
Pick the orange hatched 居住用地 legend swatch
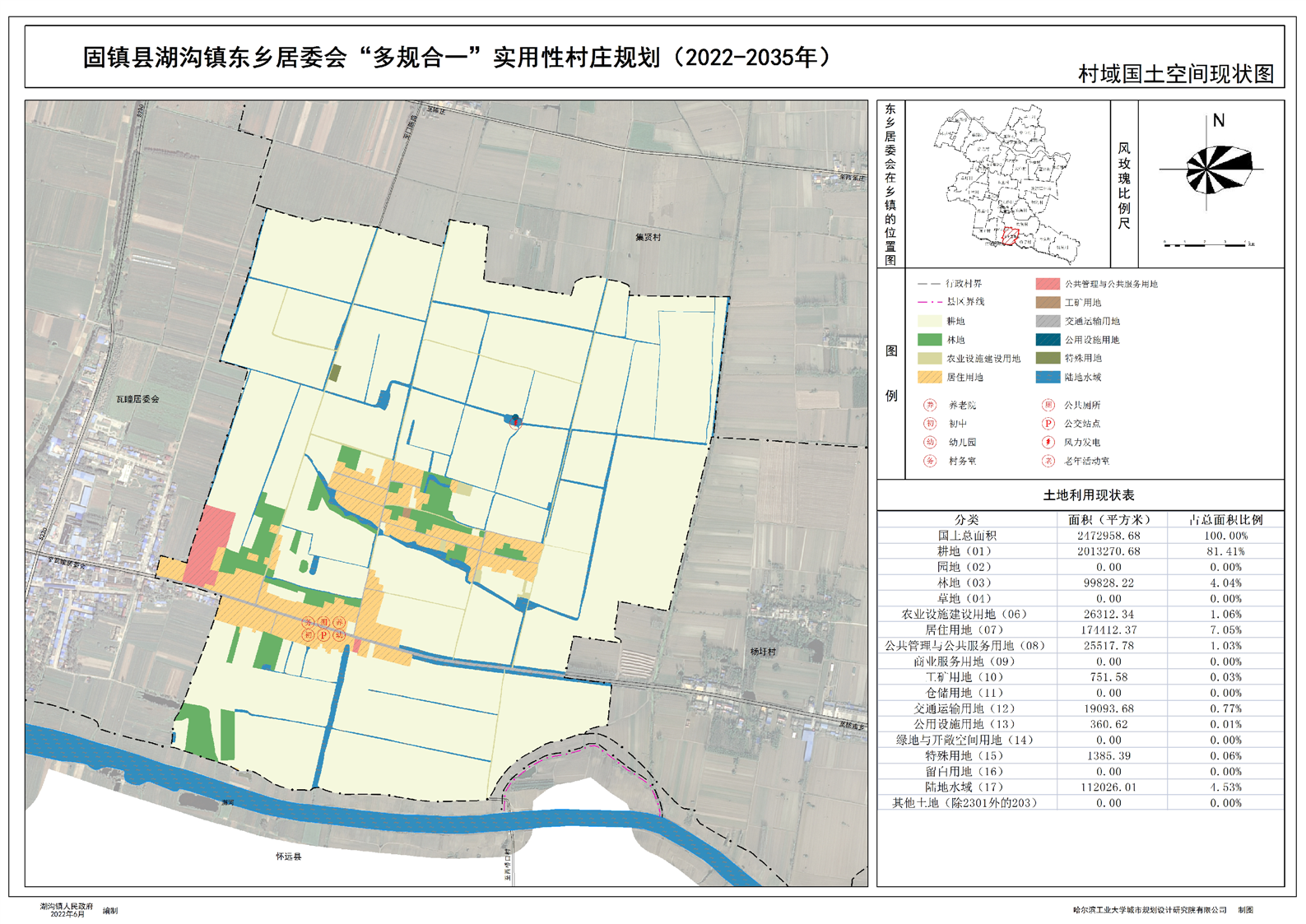click(x=929, y=377)
